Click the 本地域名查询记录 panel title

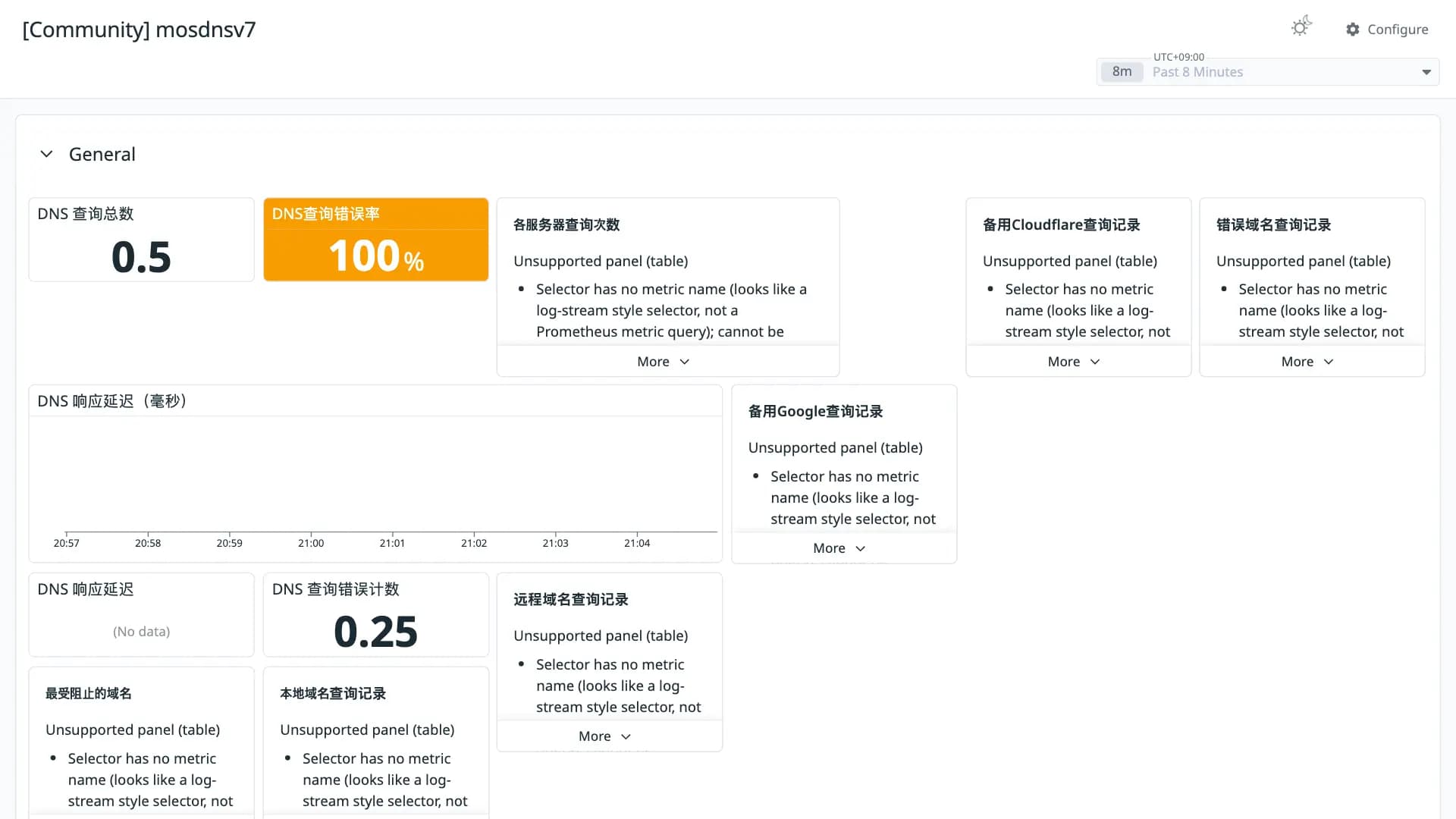[x=333, y=693]
